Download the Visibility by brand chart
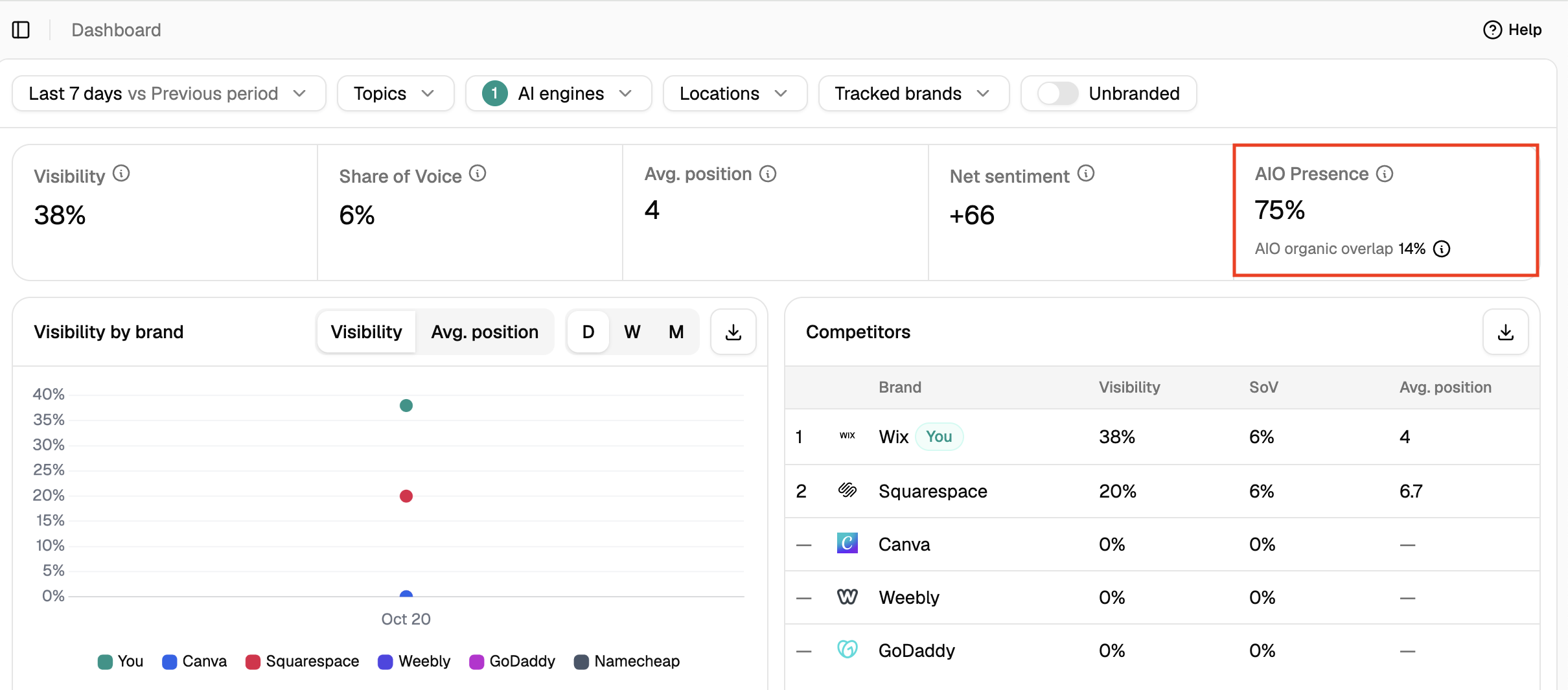This screenshot has width=1568, height=690. tap(733, 332)
